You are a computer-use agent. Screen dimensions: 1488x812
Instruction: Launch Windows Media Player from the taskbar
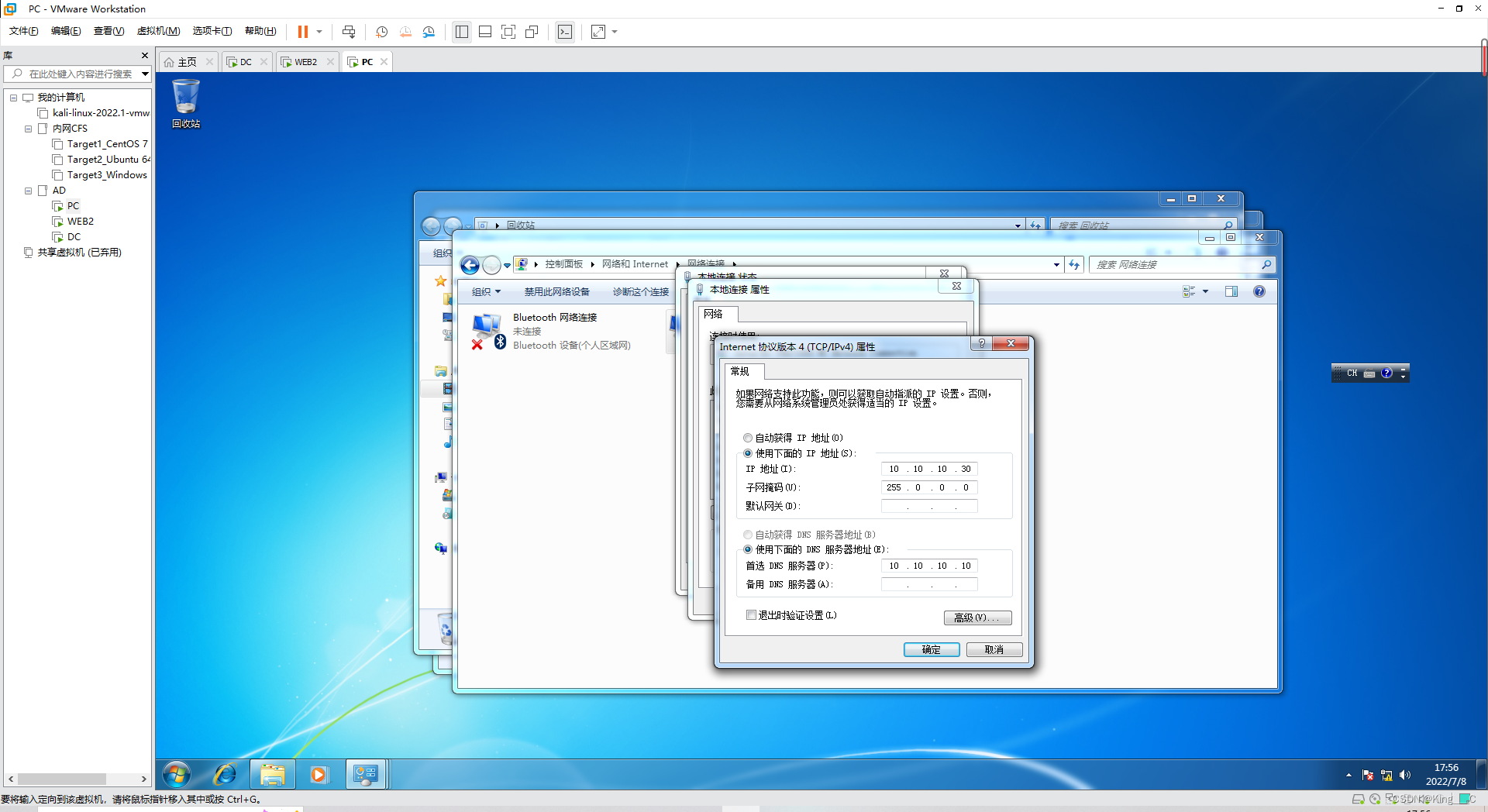pos(319,774)
